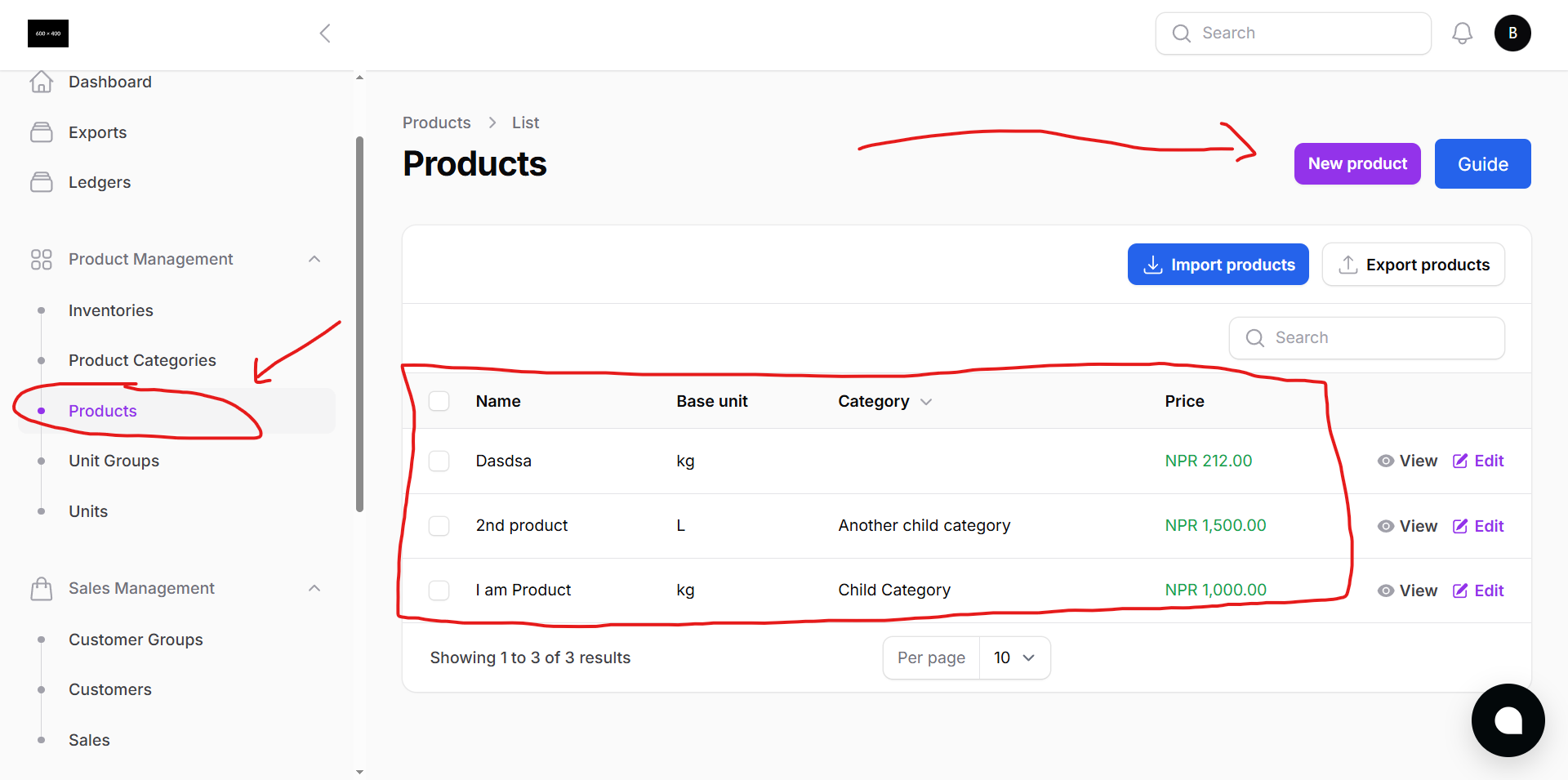Collapse the Product Management section
Screen dimensions: 1568x780
(x=314, y=259)
